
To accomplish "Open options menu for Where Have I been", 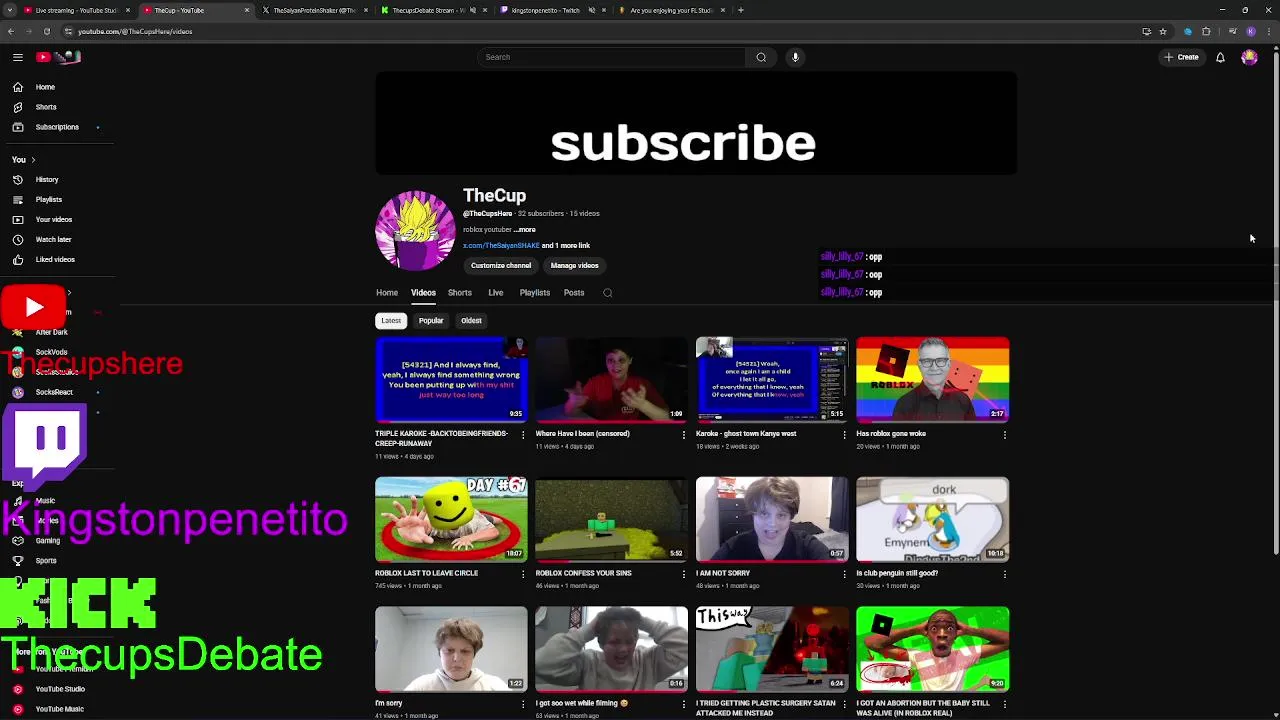I will (x=684, y=435).
